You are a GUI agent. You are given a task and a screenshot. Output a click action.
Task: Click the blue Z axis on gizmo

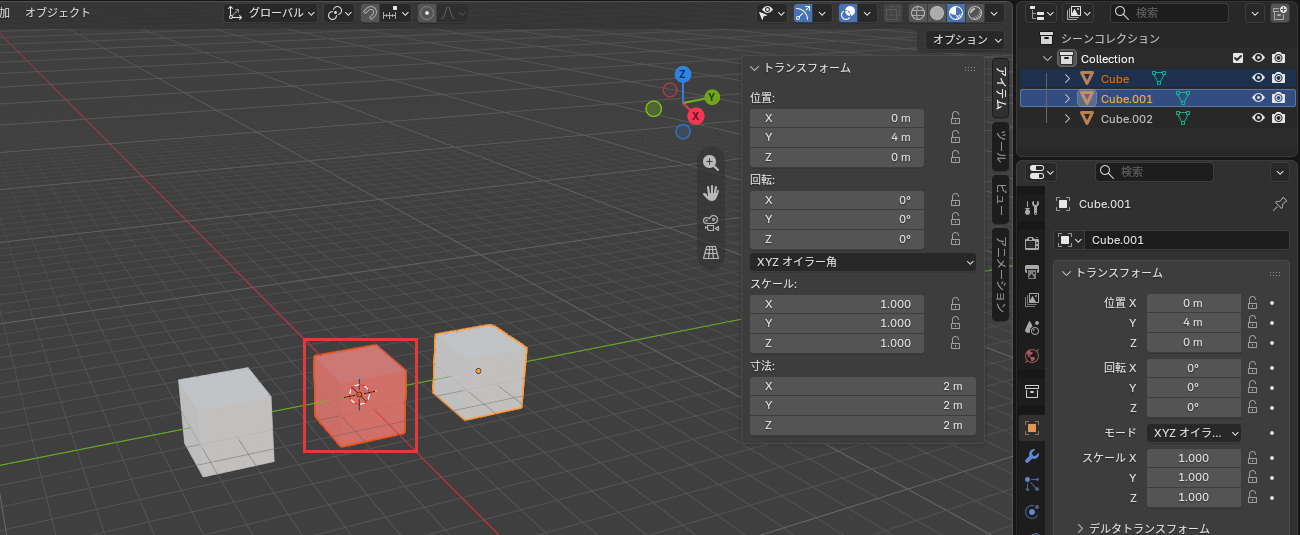pos(683,74)
